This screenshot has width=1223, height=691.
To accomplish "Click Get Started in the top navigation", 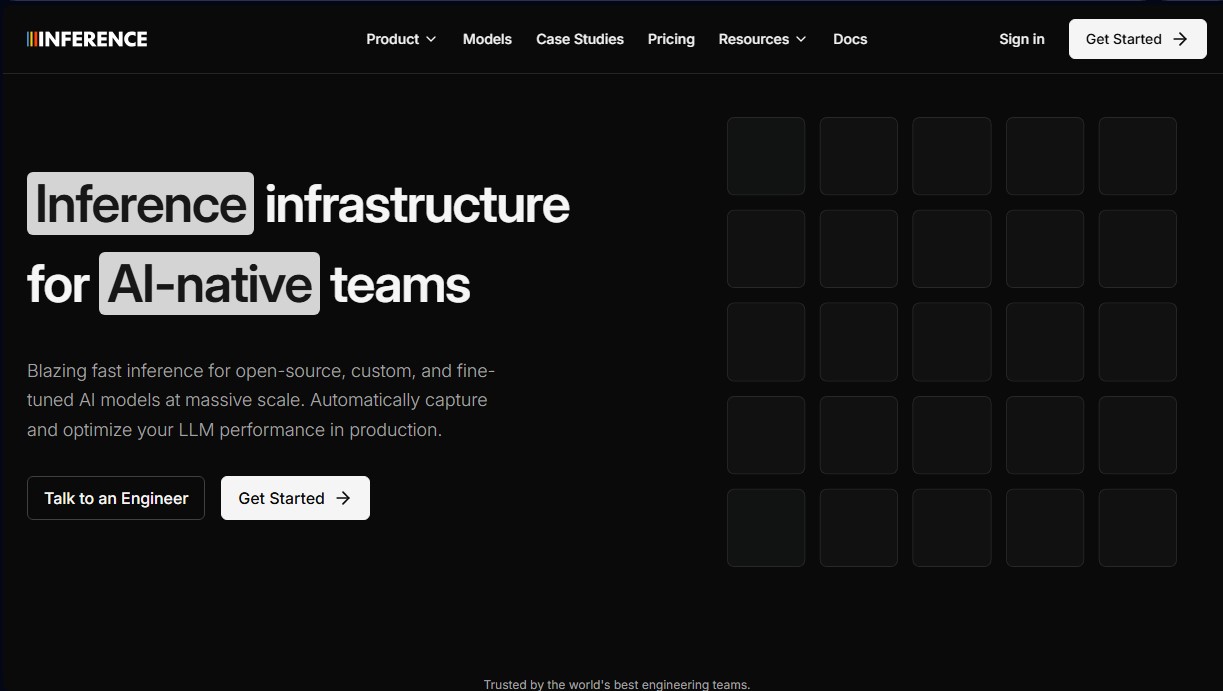I will [x=1137, y=39].
